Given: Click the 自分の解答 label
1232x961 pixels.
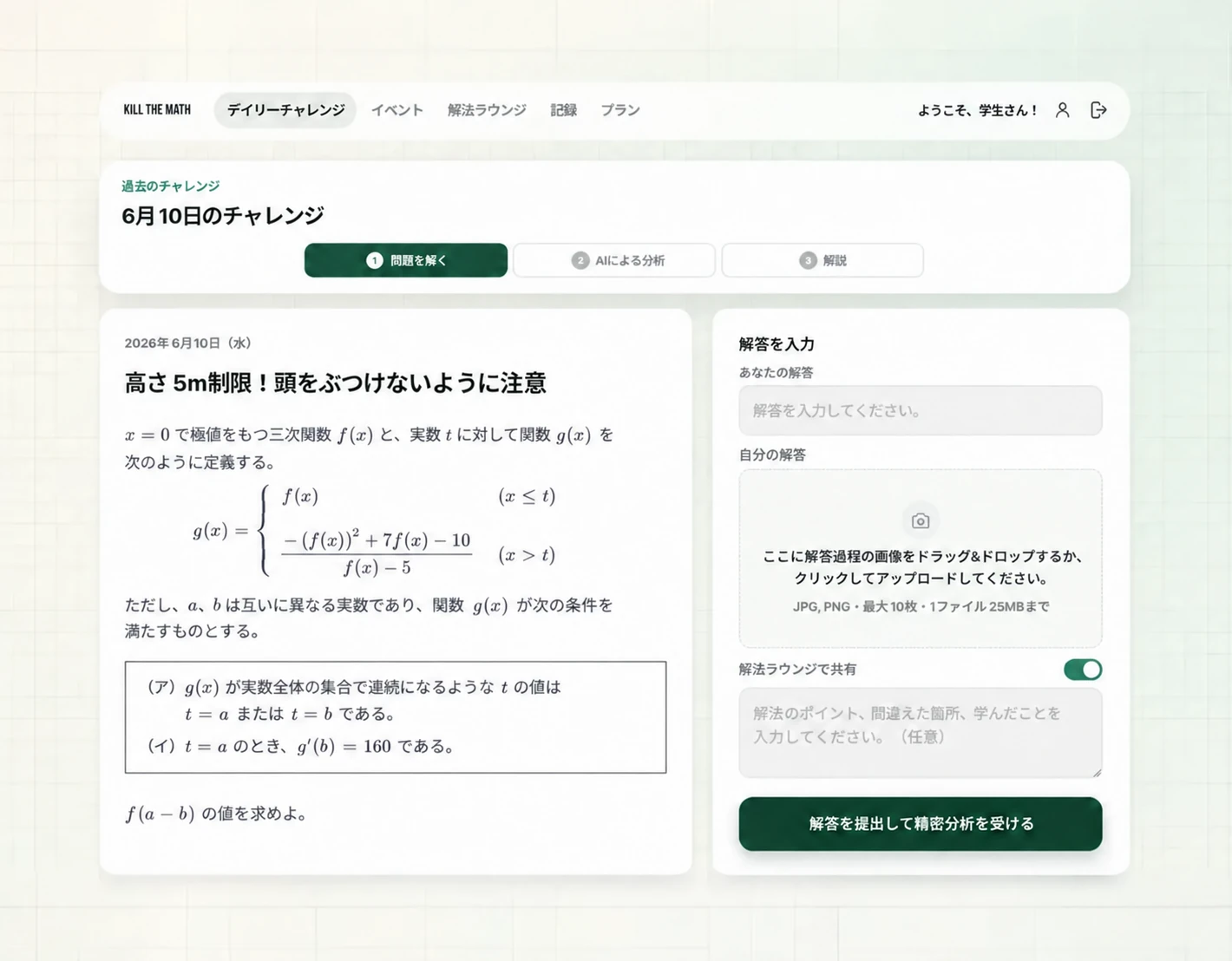Looking at the screenshot, I should tap(772, 454).
